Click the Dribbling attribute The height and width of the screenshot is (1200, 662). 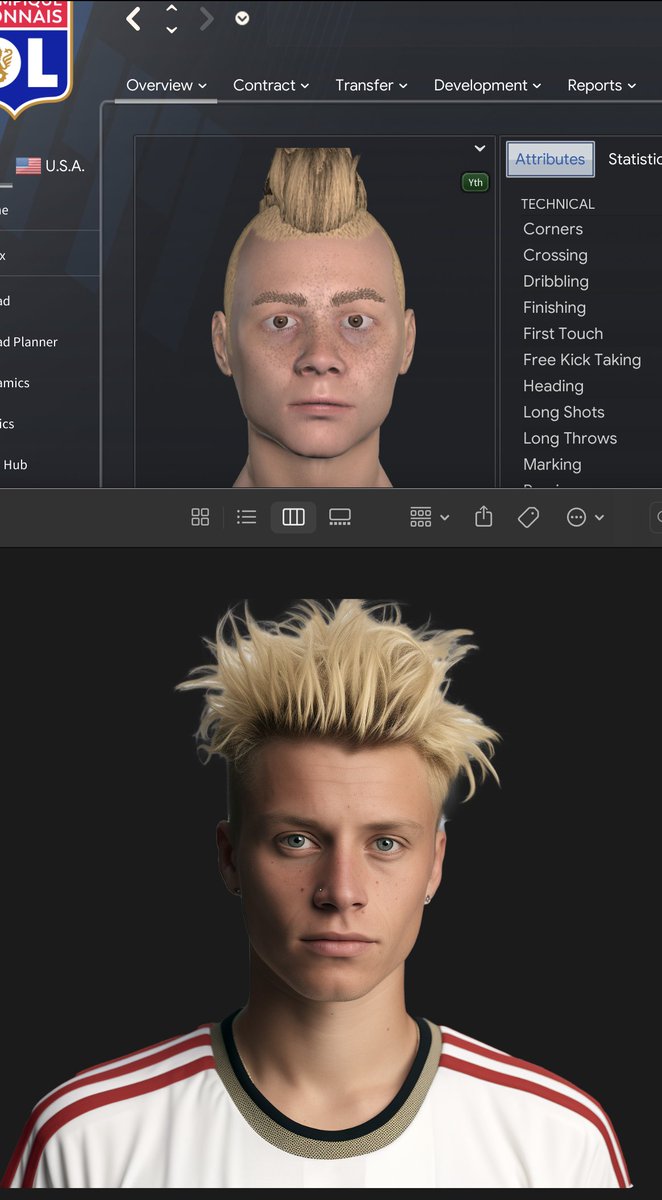pos(556,282)
